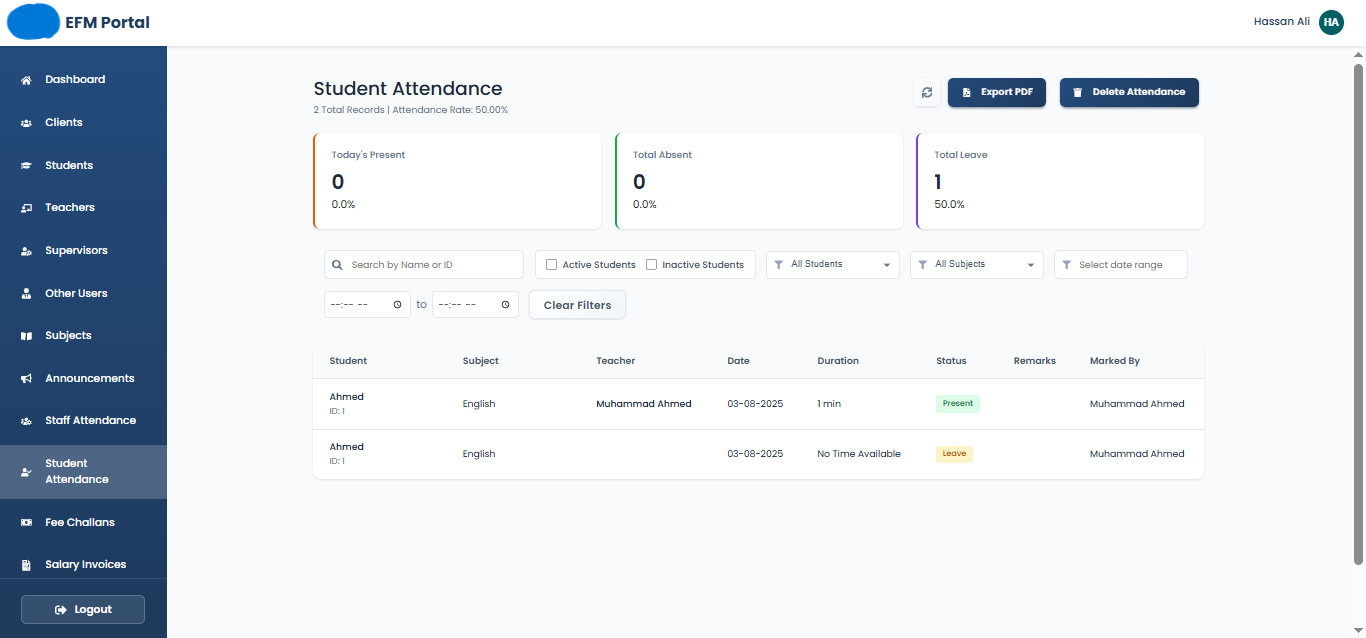Navigate to Subjects via sidebar icon
This screenshot has width=1366, height=638.
tap(24, 335)
